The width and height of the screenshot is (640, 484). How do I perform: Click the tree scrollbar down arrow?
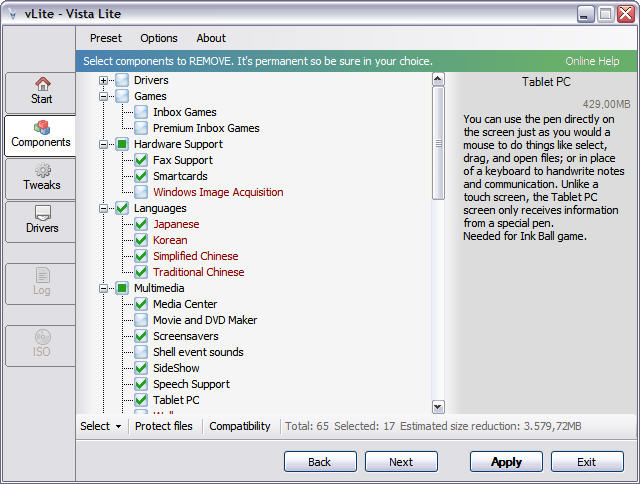tap(438, 407)
